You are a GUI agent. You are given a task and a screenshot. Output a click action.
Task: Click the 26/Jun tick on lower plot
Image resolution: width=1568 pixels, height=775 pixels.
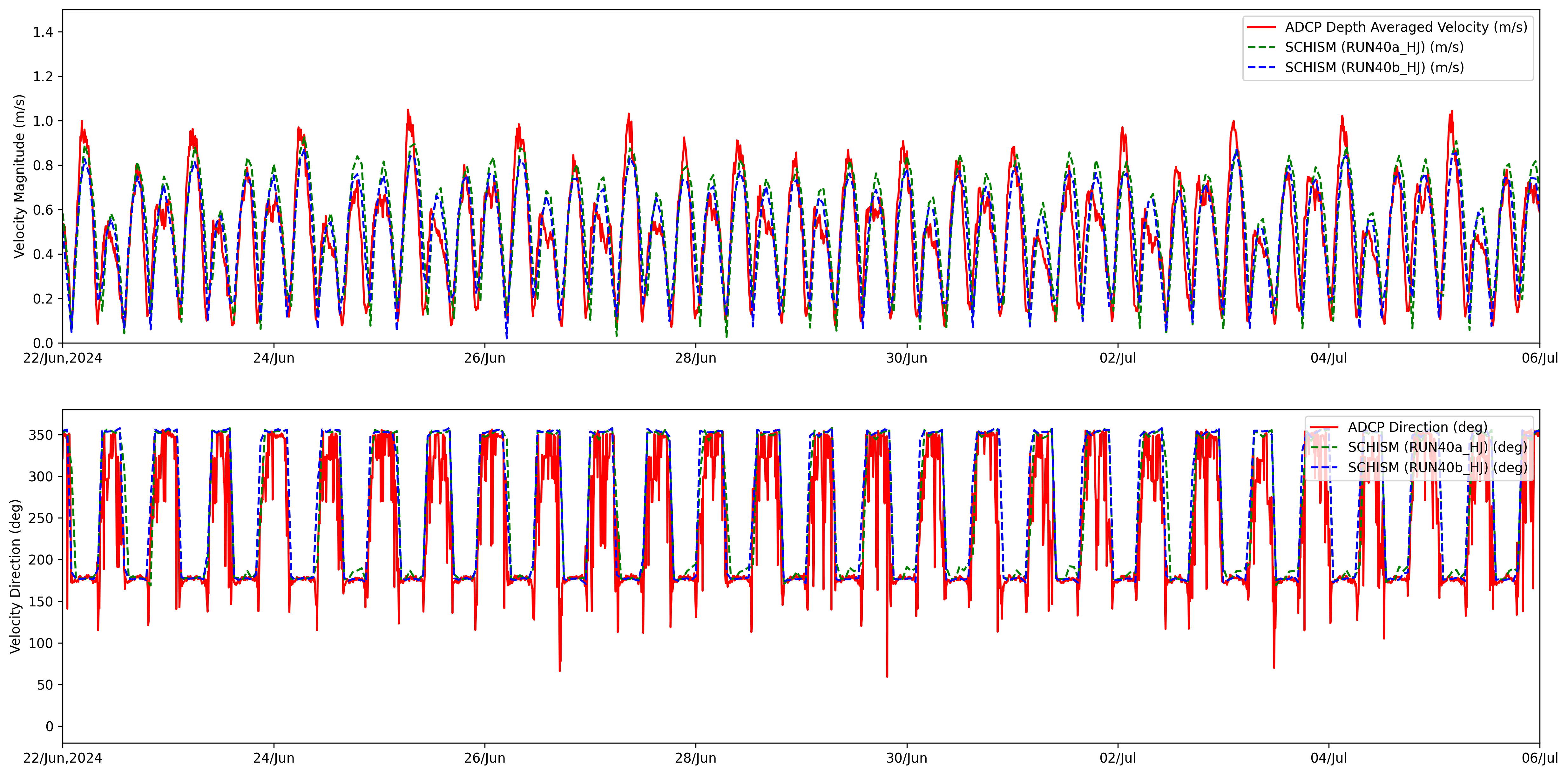484,758
